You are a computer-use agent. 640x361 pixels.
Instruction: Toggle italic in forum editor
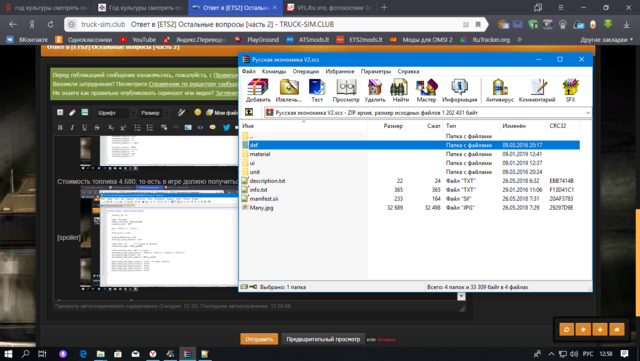coord(72,127)
